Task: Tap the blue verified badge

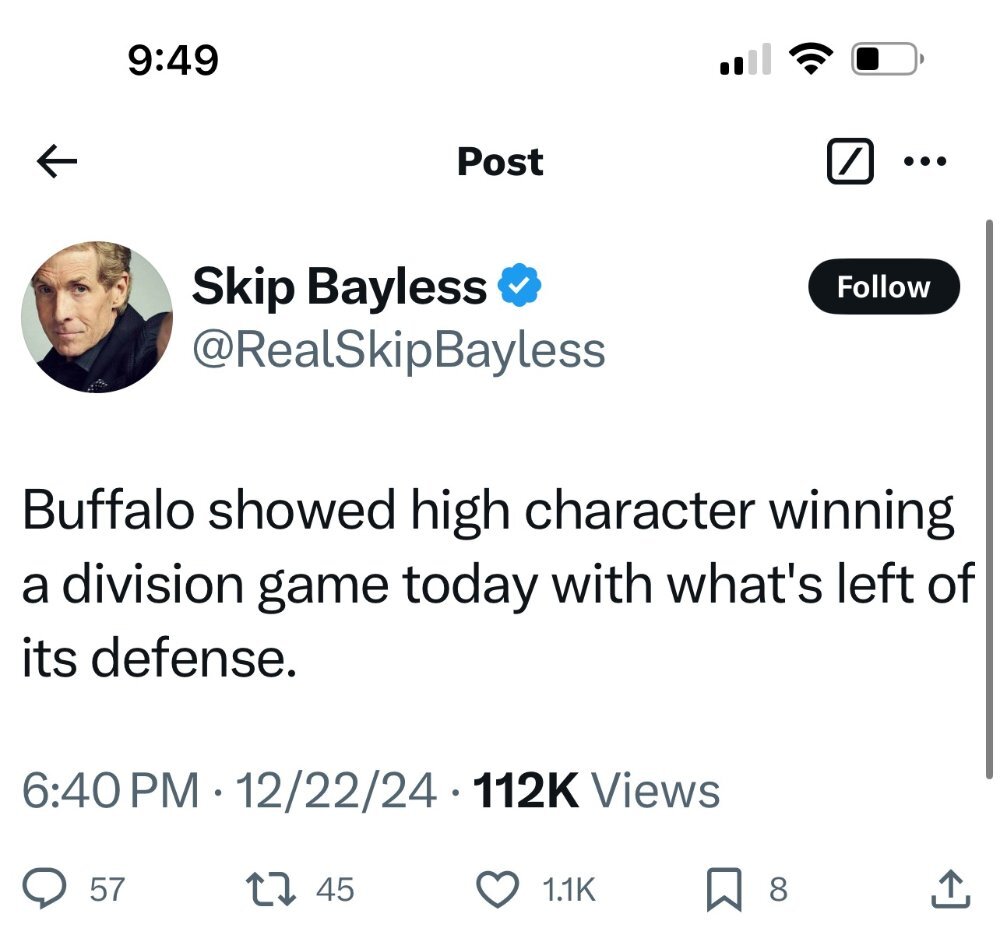Action: (519, 284)
